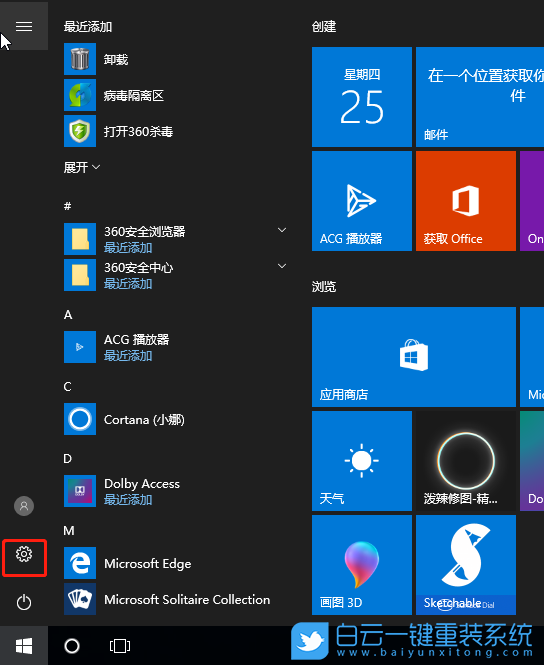This screenshot has width=544, height=665.
Task: Open the 泼辣修图 photo editor tile
Action: [x=466, y=461]
